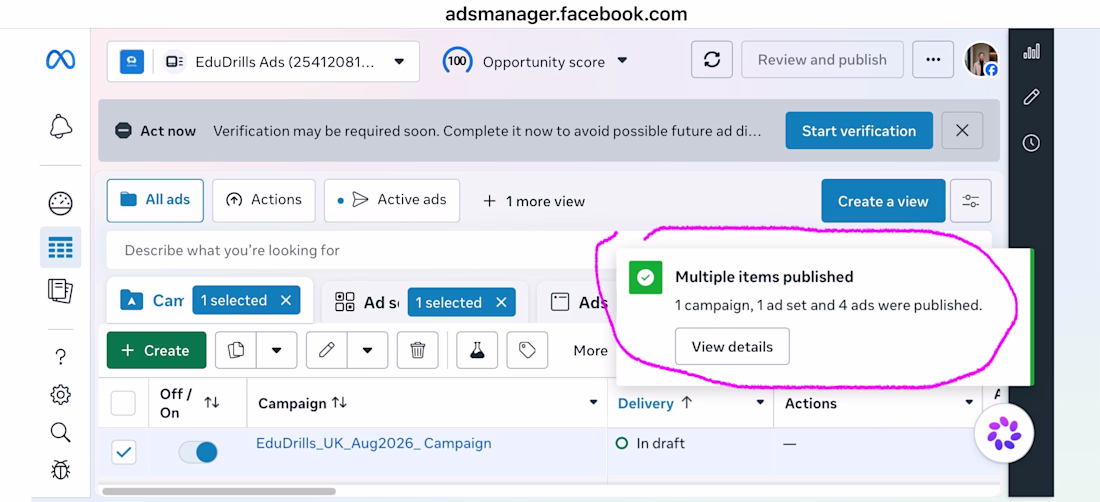The image size is (1100, 502).
Task: Click the refresh icon button
Action: click(x=711, y=60)
